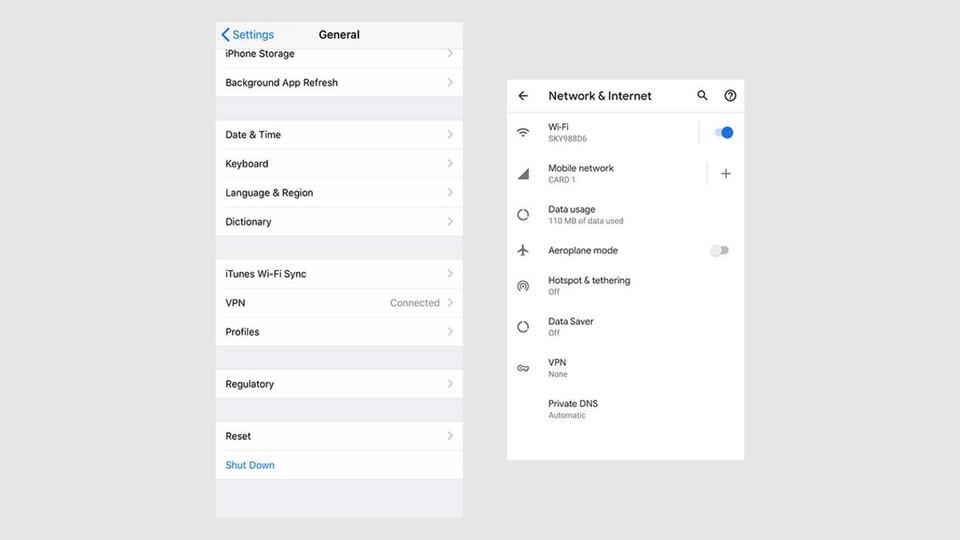Open Keyboard settings
The height and width of the screenshot is (540, 960).
click(339, 163)
